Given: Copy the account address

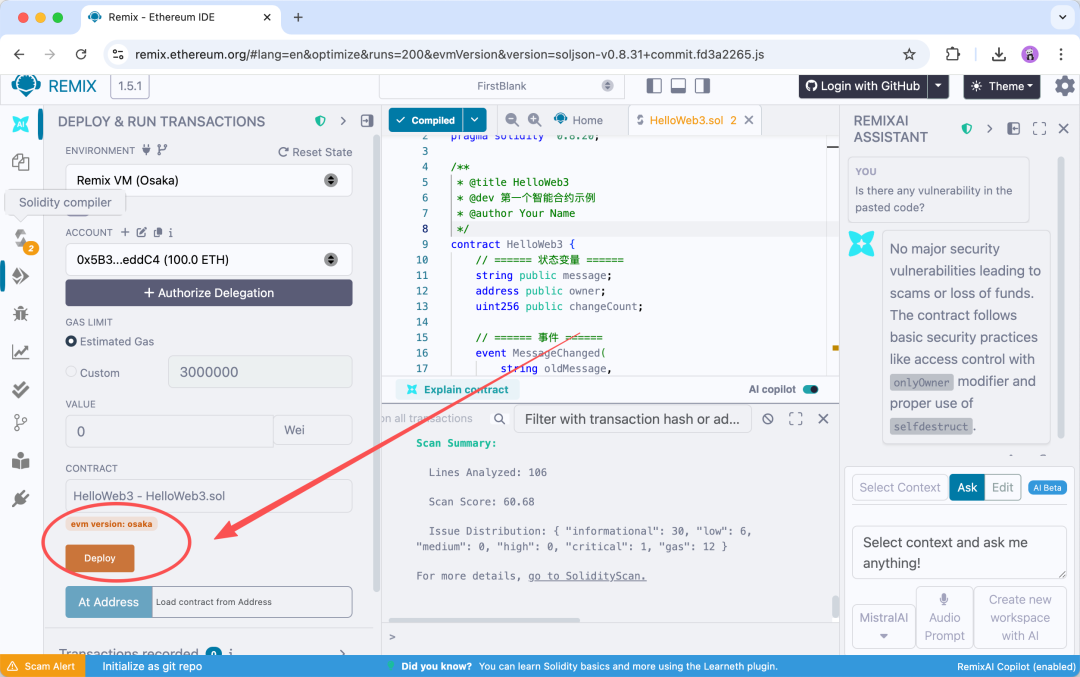Looking at the screenshot, I should pos(158,232).
